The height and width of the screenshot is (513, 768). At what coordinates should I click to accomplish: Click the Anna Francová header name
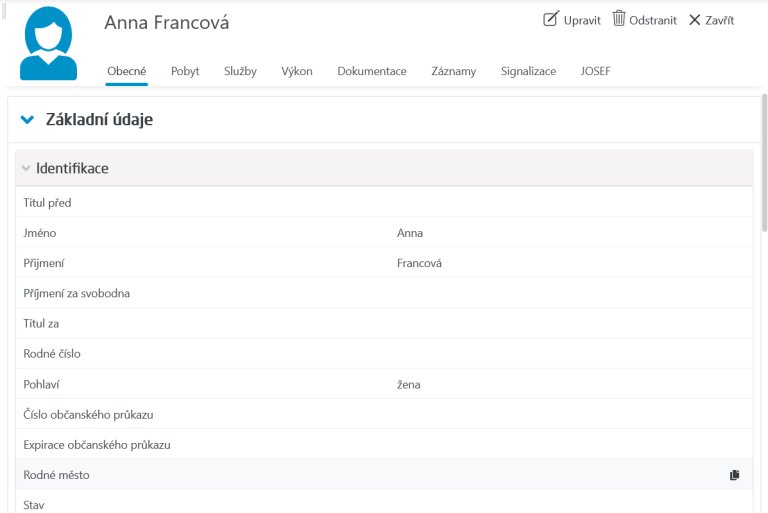pyautogui.click(x=167, y=23)
